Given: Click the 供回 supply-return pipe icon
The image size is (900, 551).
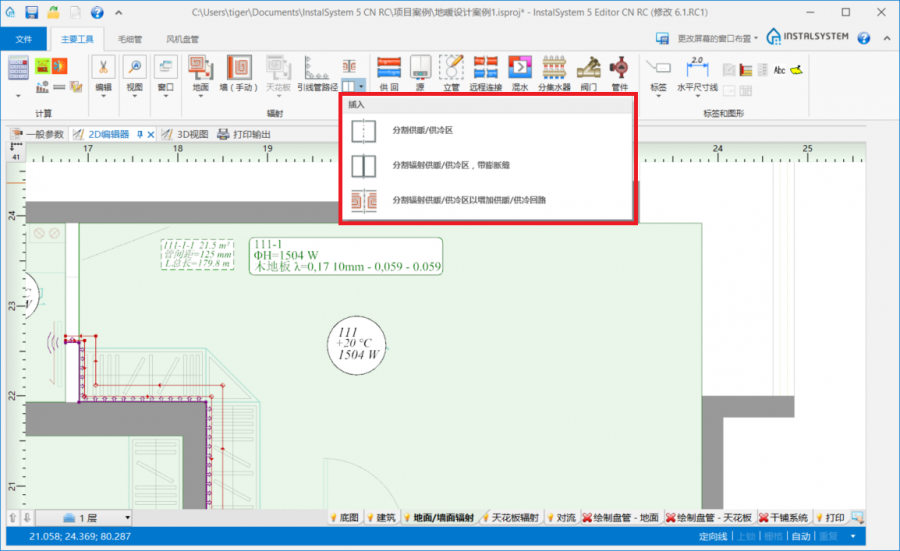Looking at the screenshot, I should click(388, 68).
